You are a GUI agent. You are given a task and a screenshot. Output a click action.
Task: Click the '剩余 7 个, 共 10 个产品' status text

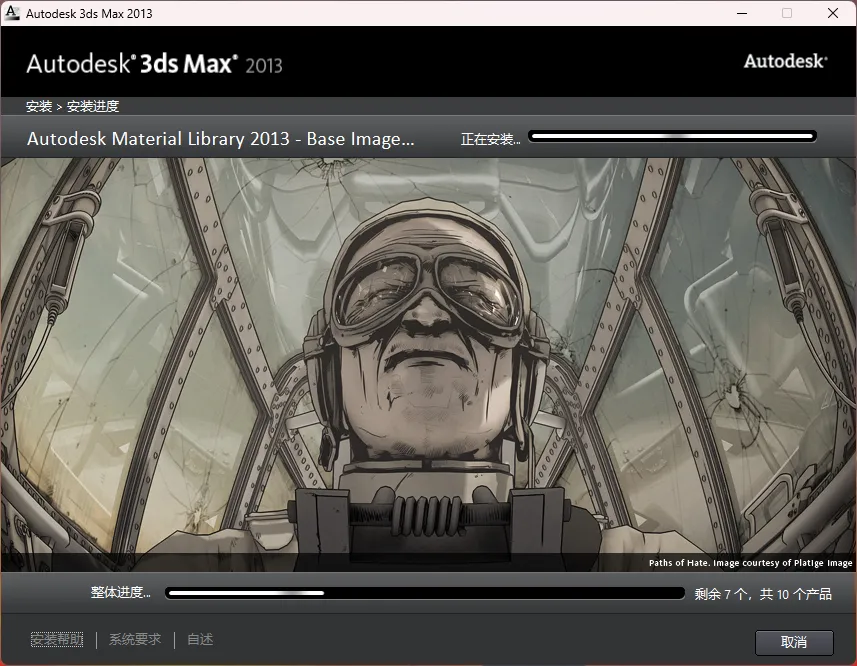(763, 594)
